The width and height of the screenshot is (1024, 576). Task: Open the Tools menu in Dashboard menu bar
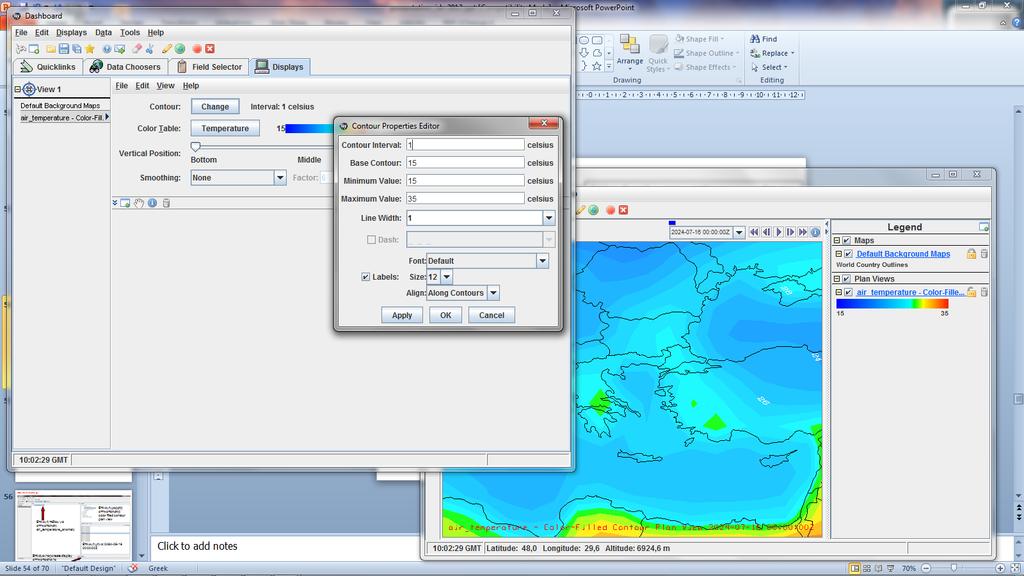pyautogui.click(x=130, y=33)
